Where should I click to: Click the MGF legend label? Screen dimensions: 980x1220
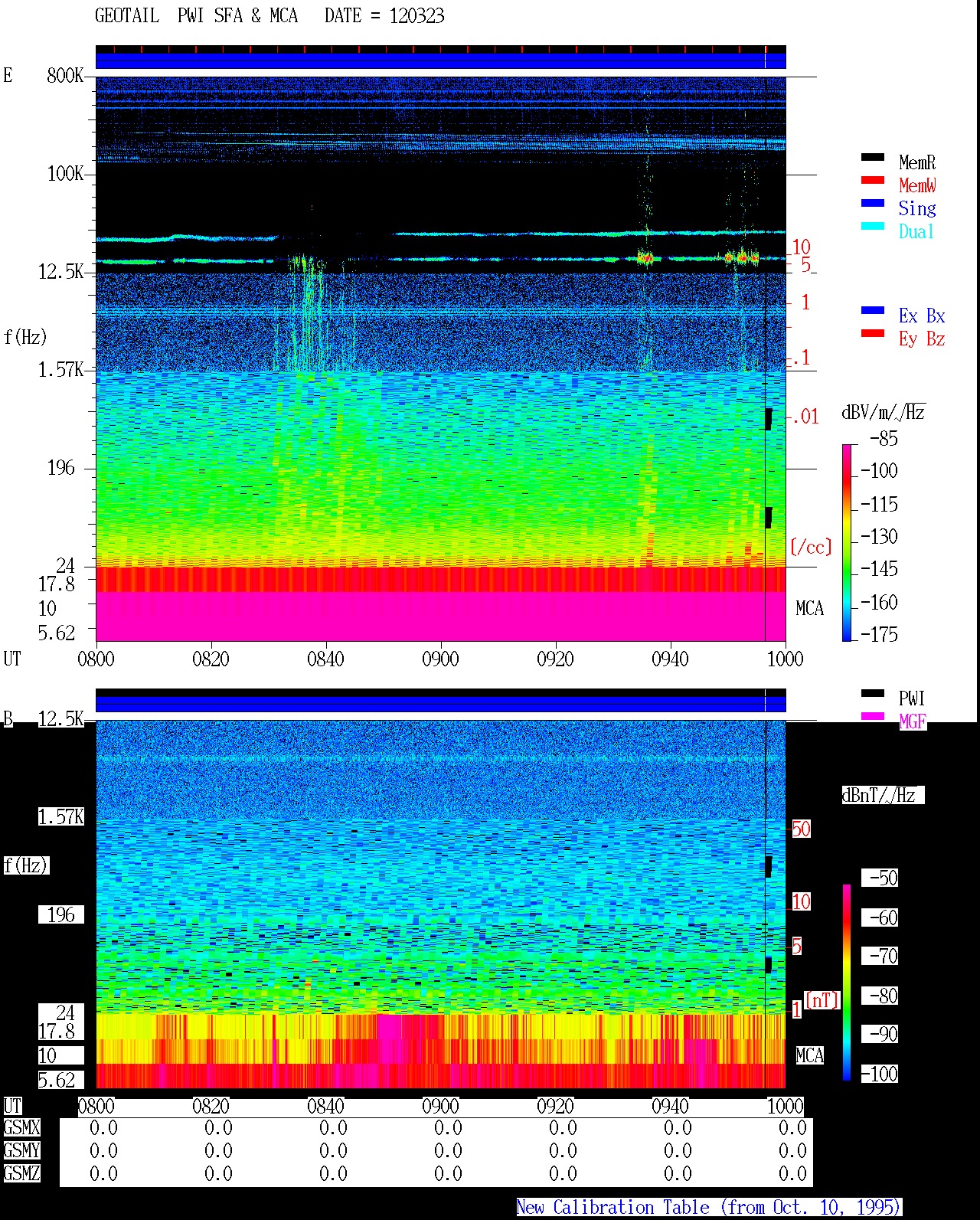tap(913, 721)
